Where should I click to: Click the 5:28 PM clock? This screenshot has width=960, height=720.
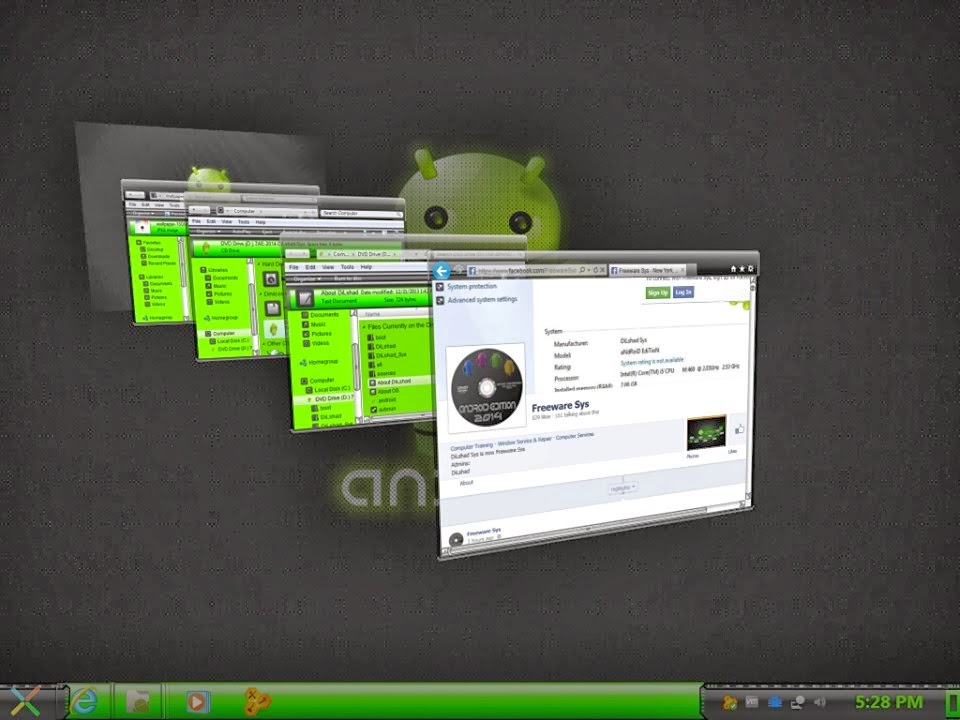pyautogui.click(x=888, y=702)
